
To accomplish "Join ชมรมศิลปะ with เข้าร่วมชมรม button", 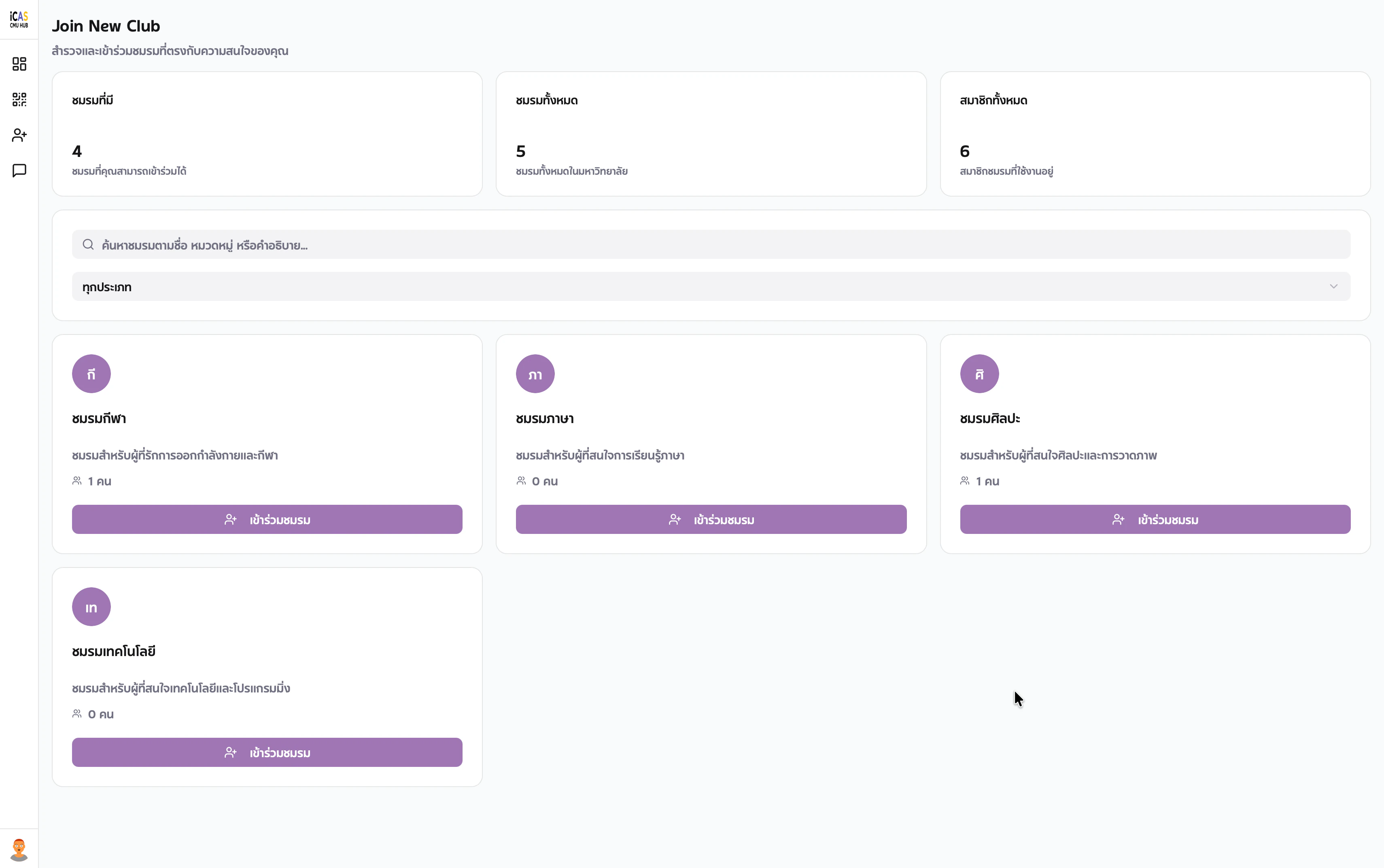I will [1155, 519].
